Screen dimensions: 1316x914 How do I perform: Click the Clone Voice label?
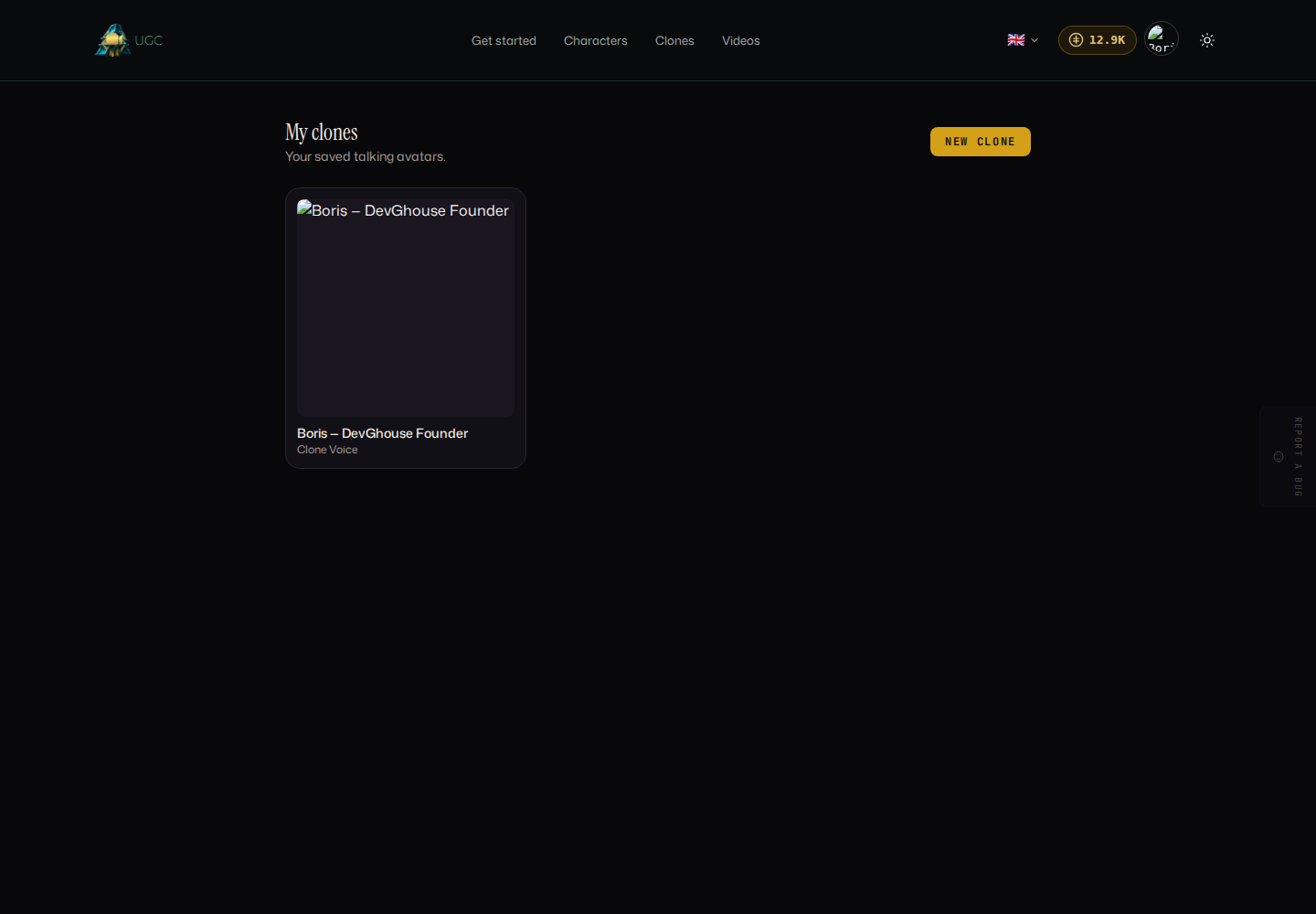click(x=327, y=450)
